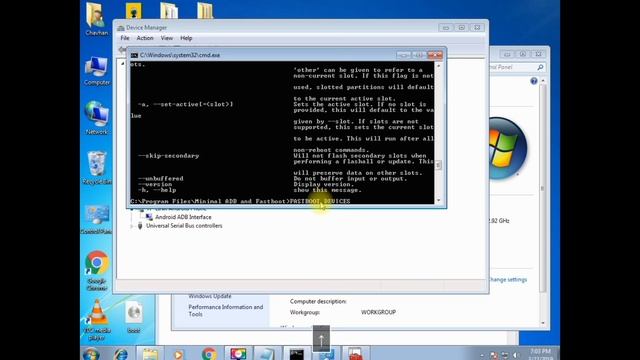This screenshot has width=640, height=360.
Task: Maximize the Device Manager window
Action: pos(461,28)
